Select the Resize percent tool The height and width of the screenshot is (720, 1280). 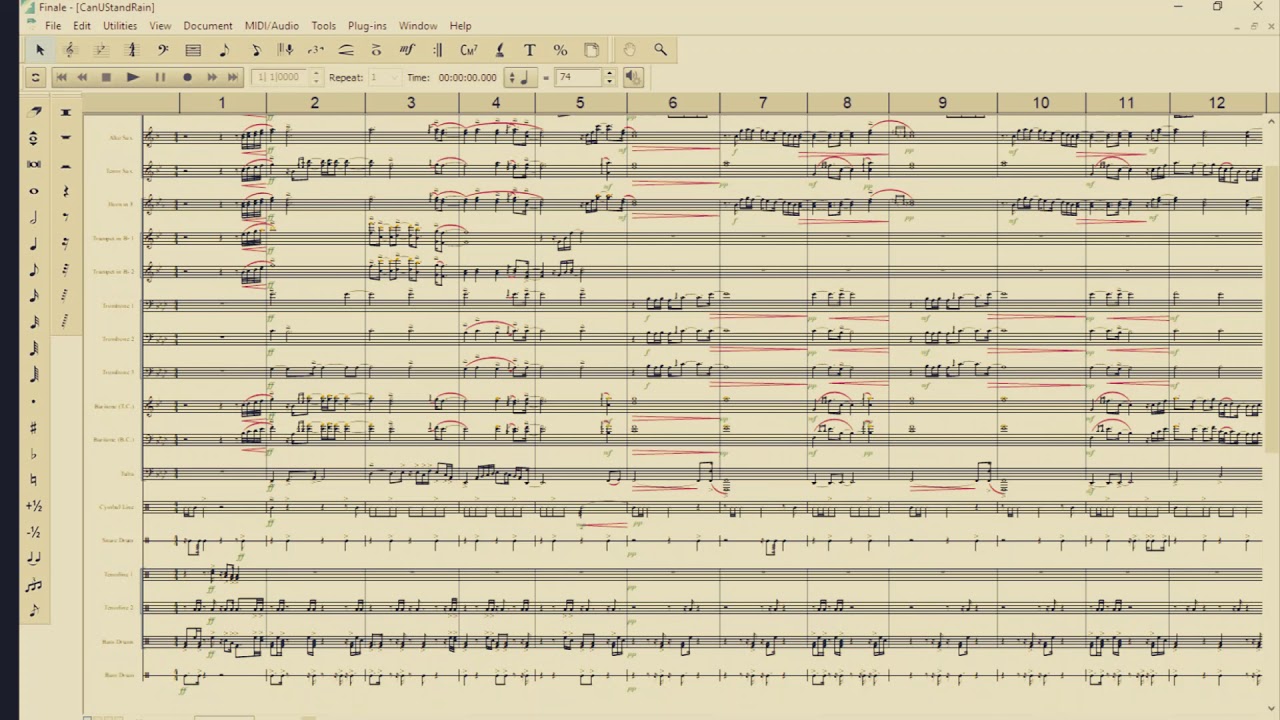560,50
